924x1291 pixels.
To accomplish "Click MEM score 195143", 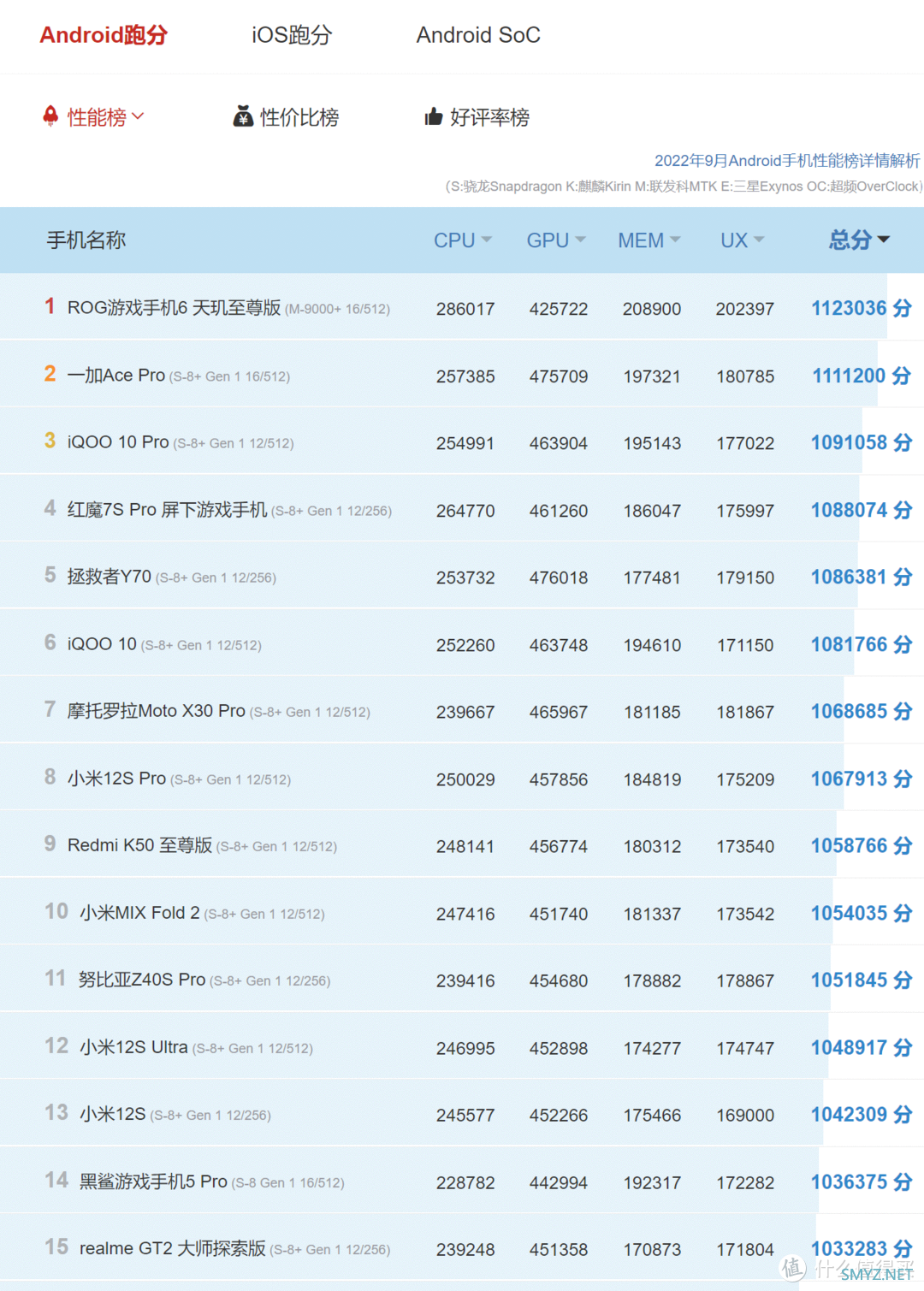I will coord(652,443).
